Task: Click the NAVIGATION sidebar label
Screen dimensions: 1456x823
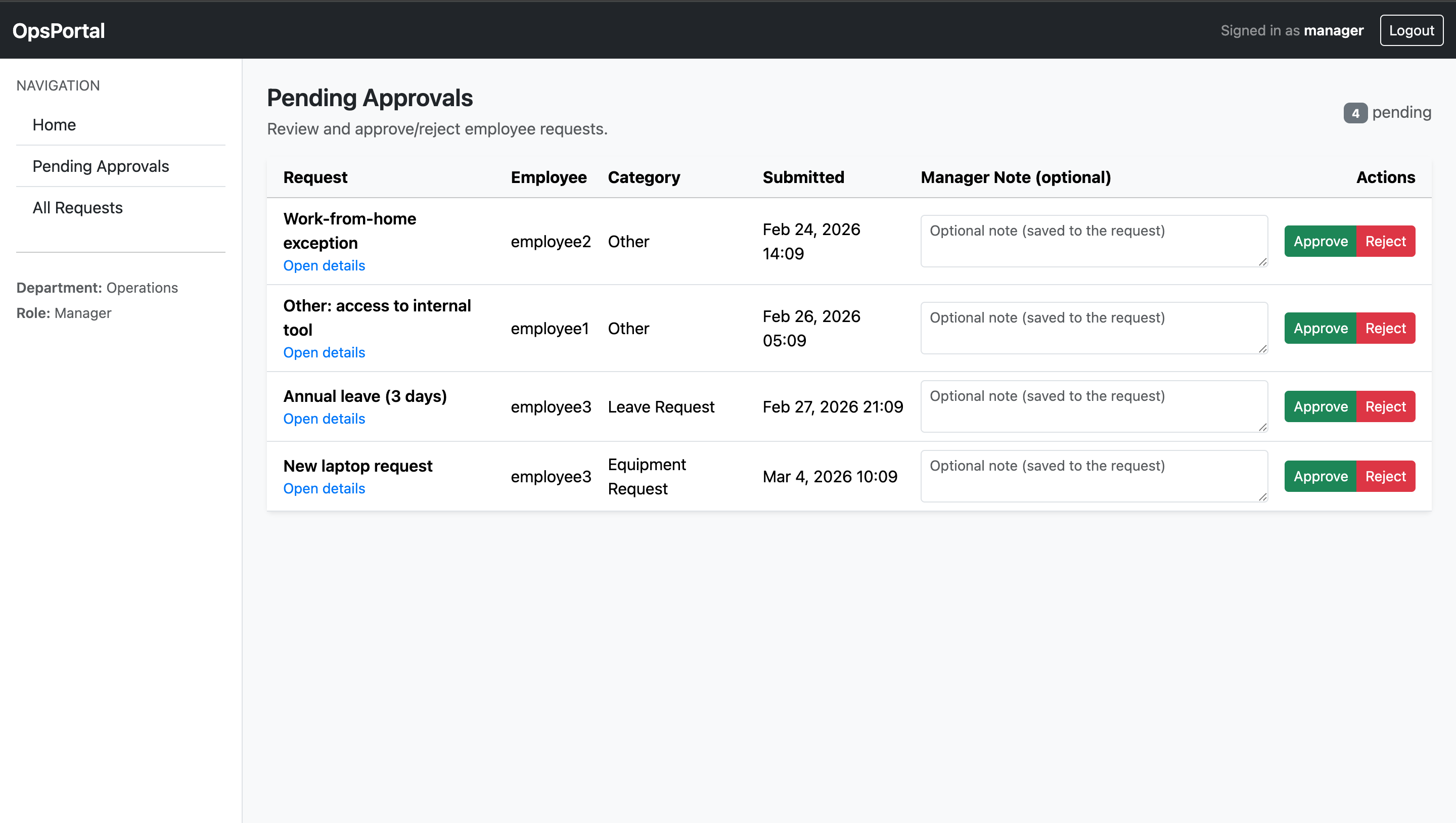Action: tap(58, 85)
